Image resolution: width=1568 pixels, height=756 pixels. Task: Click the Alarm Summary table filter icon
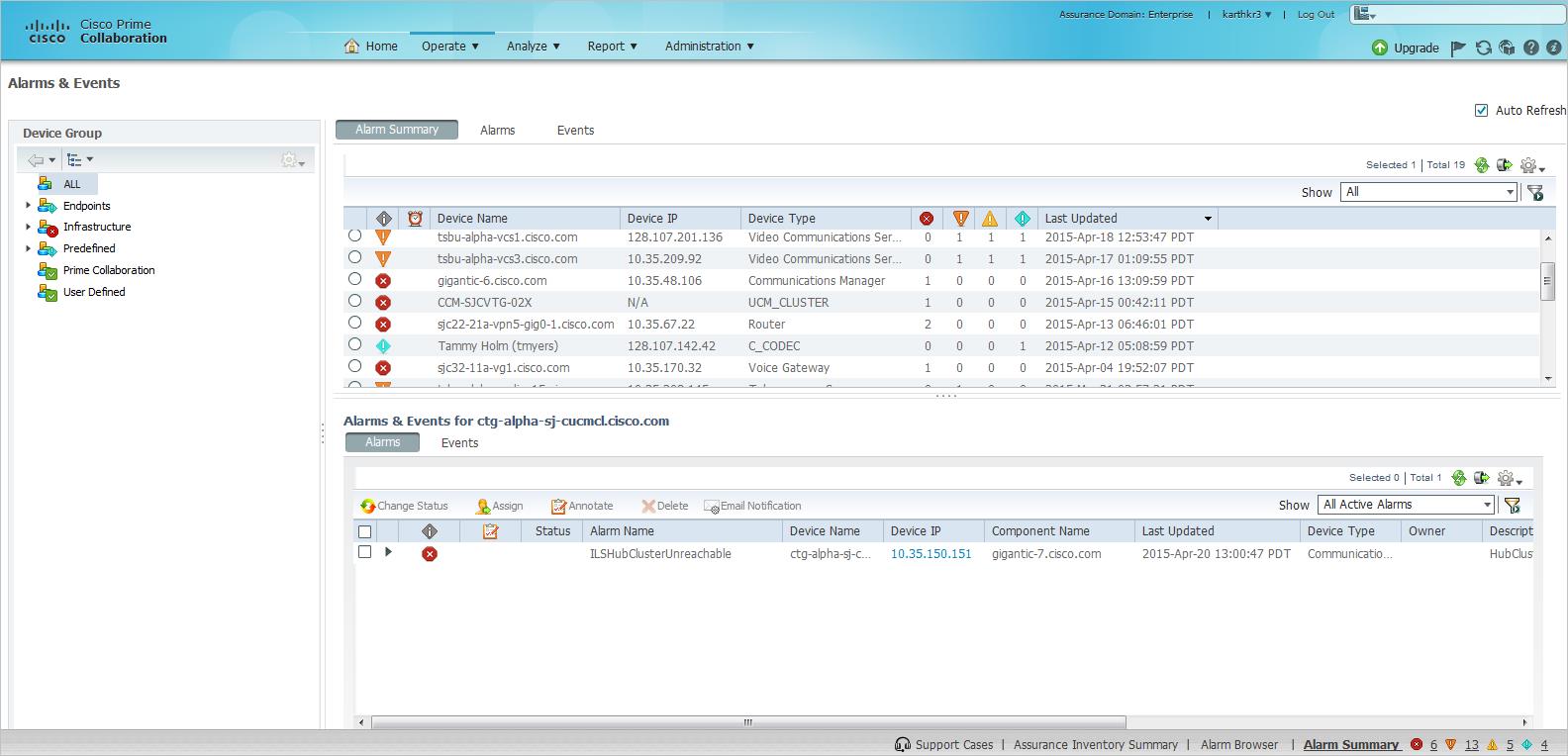(1535, 193)
